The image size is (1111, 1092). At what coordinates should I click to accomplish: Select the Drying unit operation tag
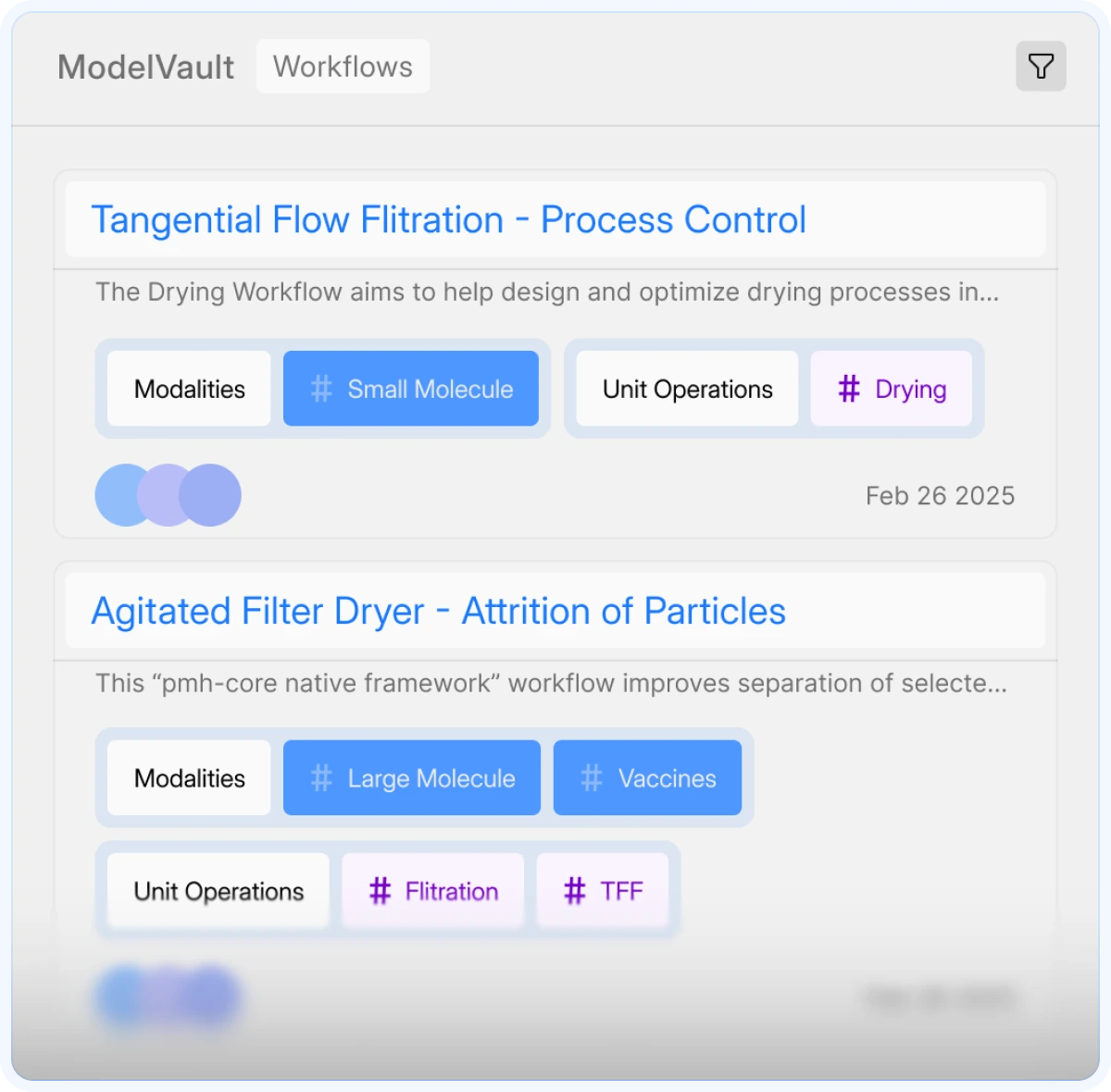point(892,389)
